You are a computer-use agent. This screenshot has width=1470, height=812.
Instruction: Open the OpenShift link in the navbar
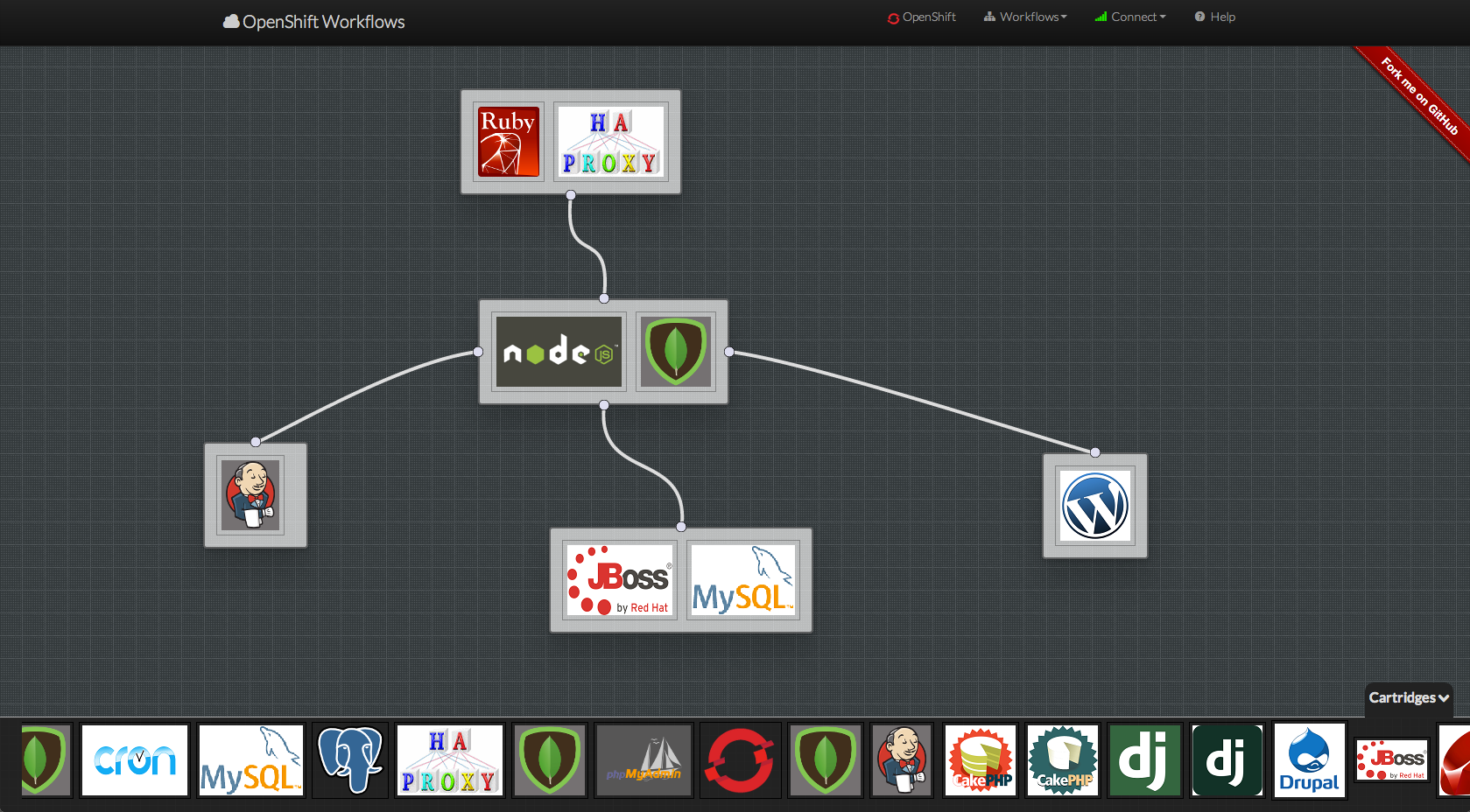921,17
